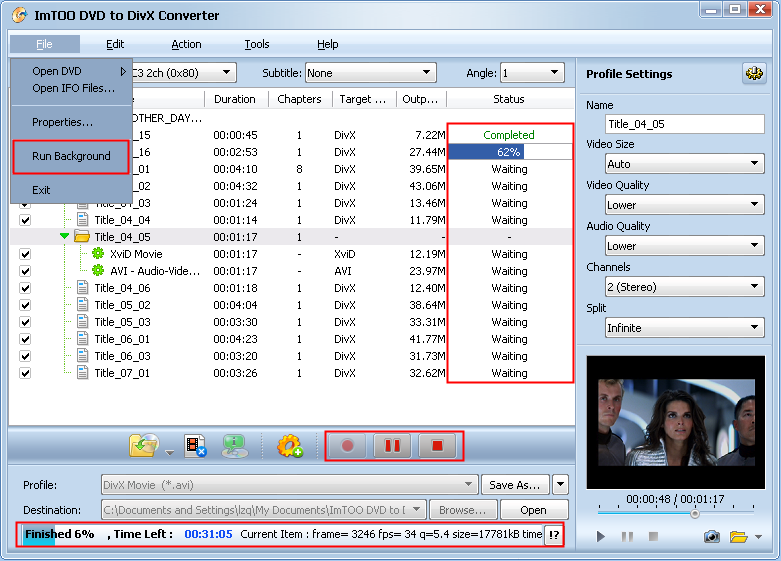
Task: Stop the preview video player
Action: click(x=653, y=536)
